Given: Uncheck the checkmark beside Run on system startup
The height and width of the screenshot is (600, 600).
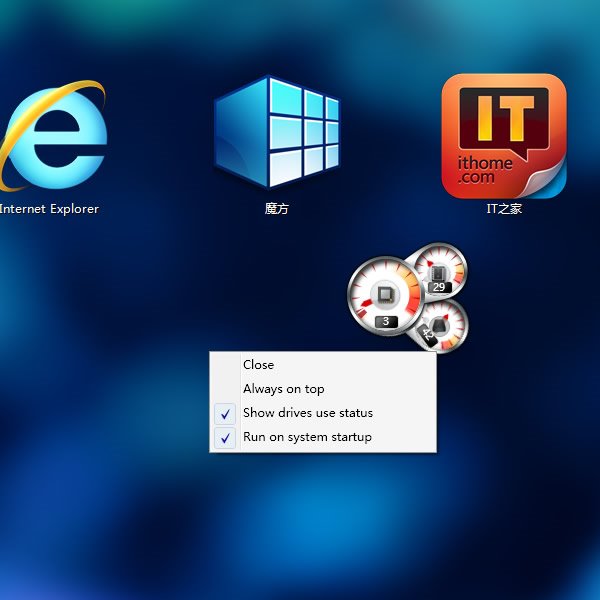Looking at the screenshot, I should tap(225, 438).
